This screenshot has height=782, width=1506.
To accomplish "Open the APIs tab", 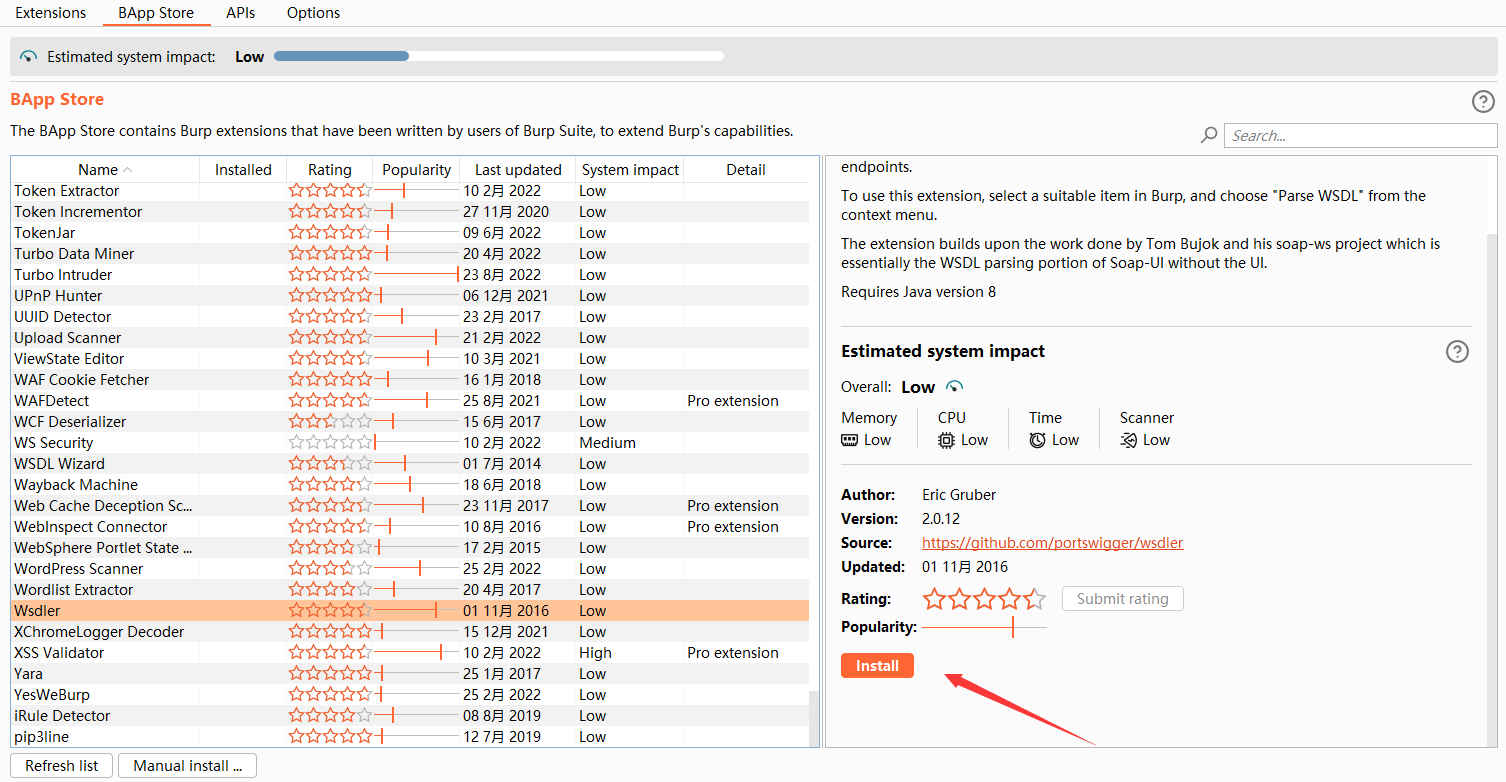I will [x=240, y=13].
